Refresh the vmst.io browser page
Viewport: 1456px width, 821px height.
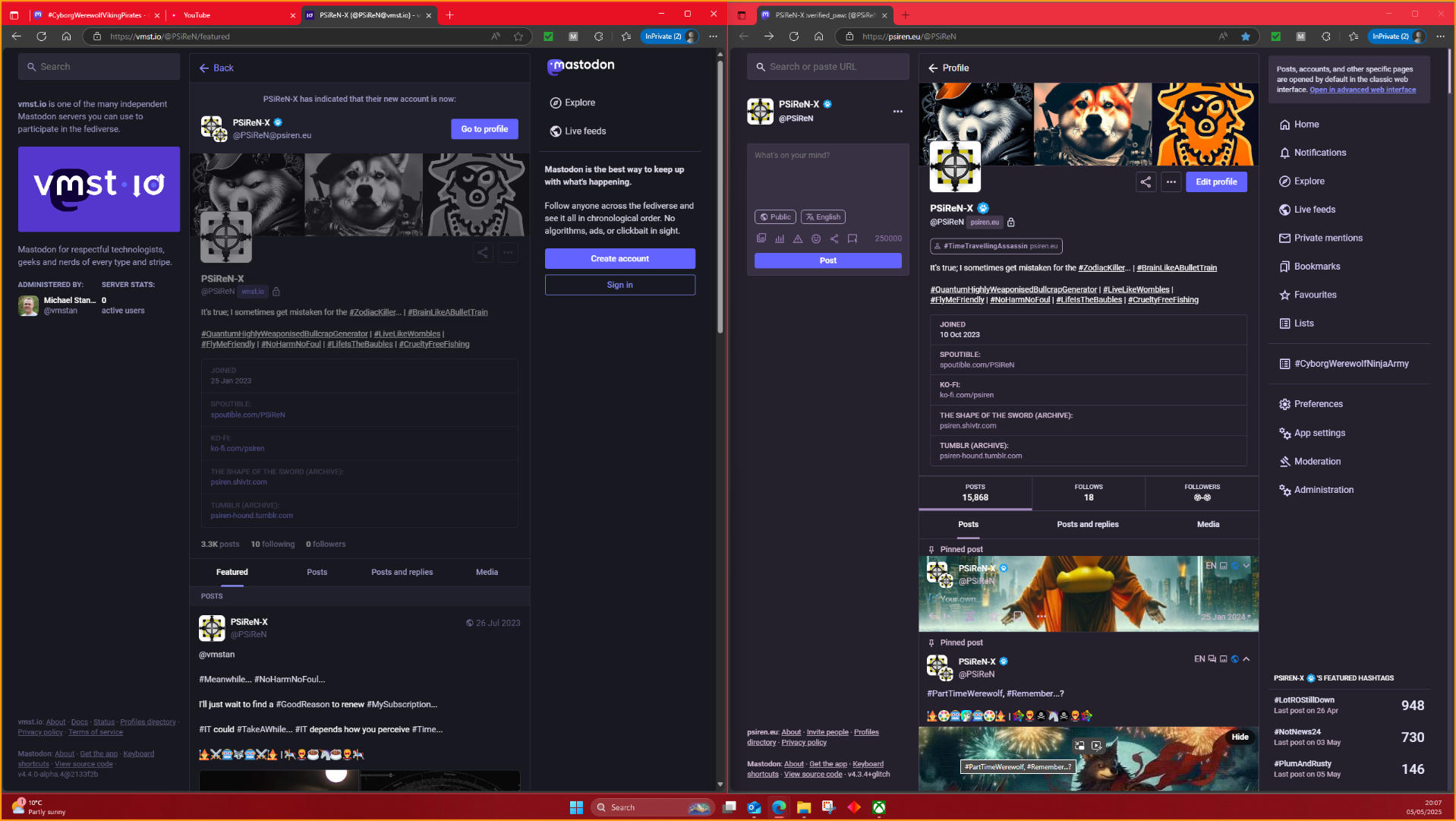point(42,36)
